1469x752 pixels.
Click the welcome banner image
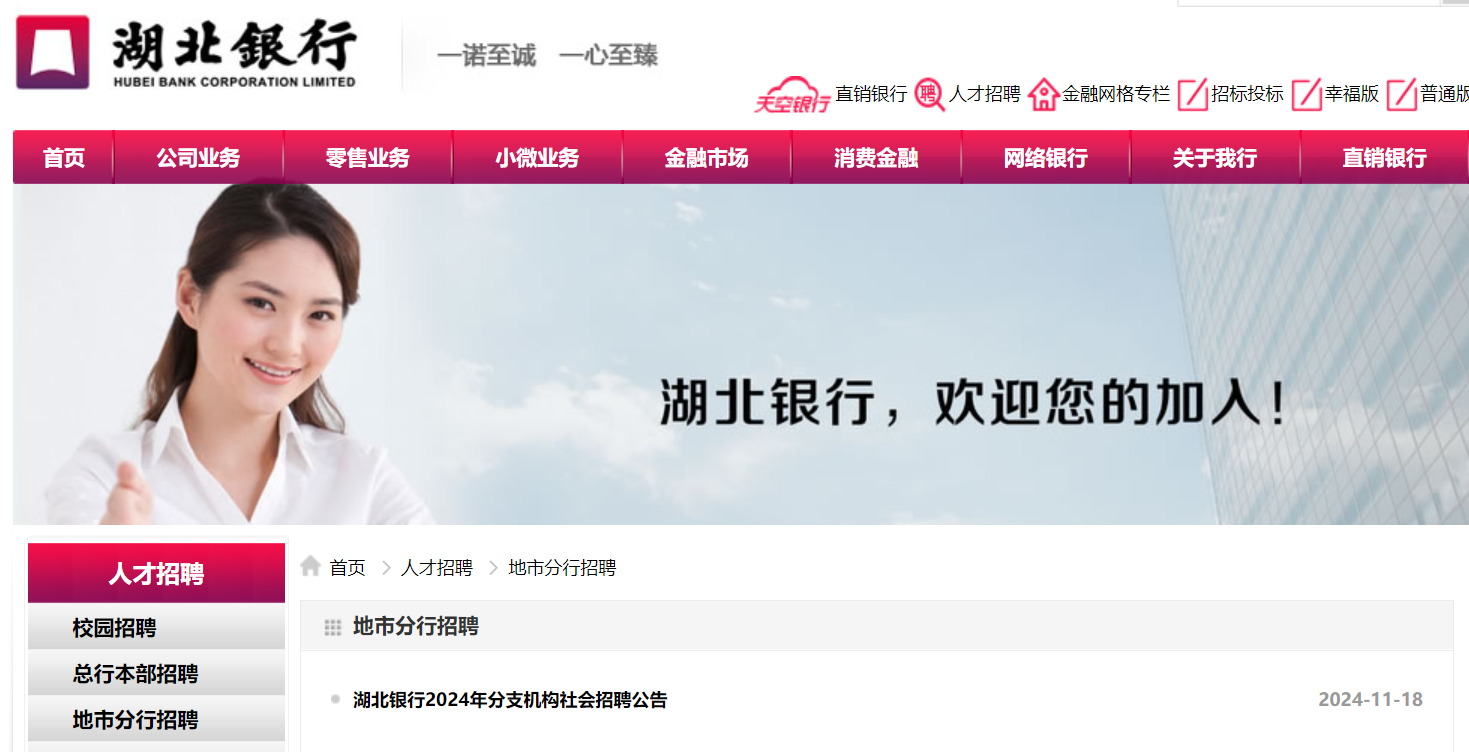click(x=741, y=354)
